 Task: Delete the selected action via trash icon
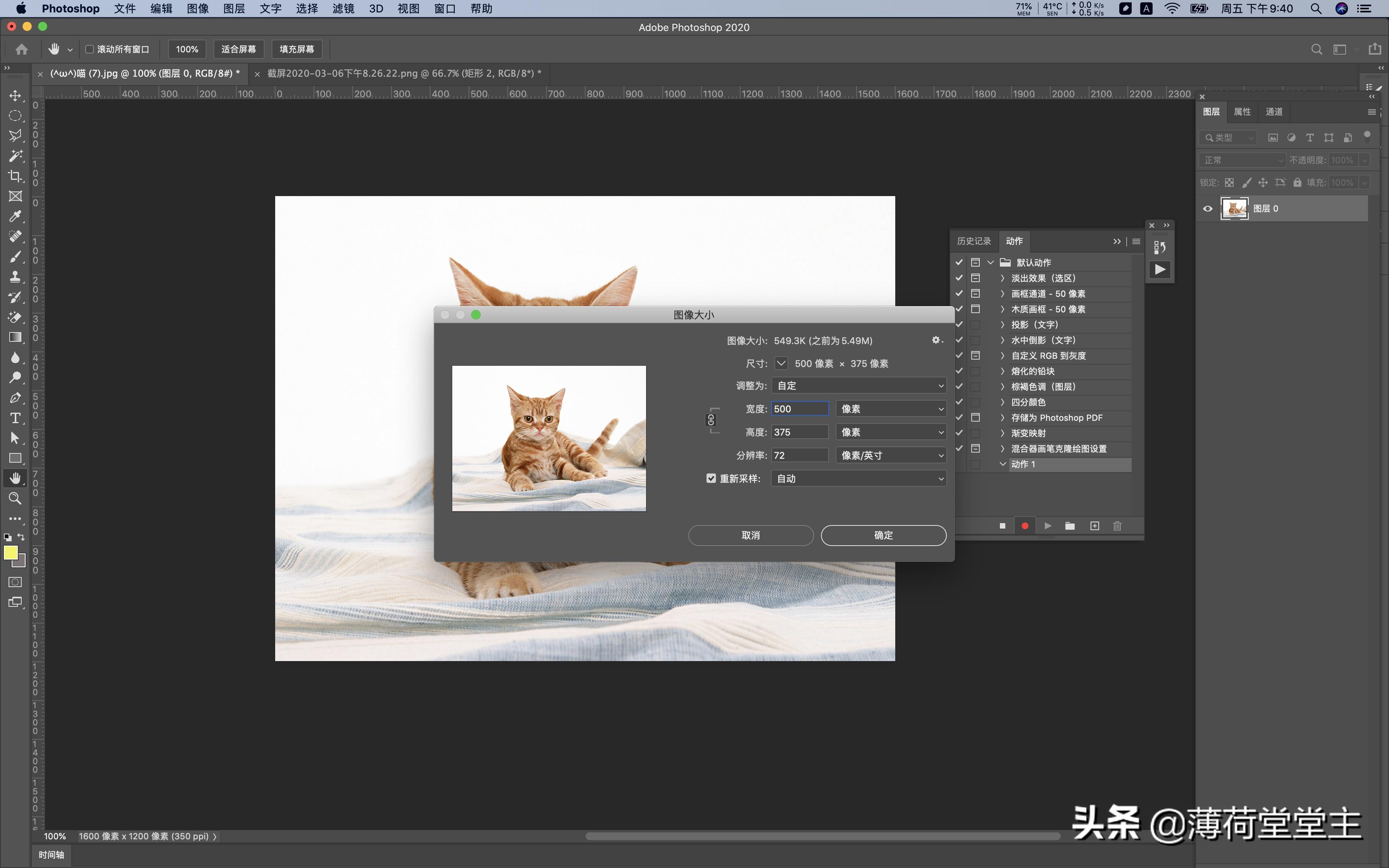pos(1117,525)
